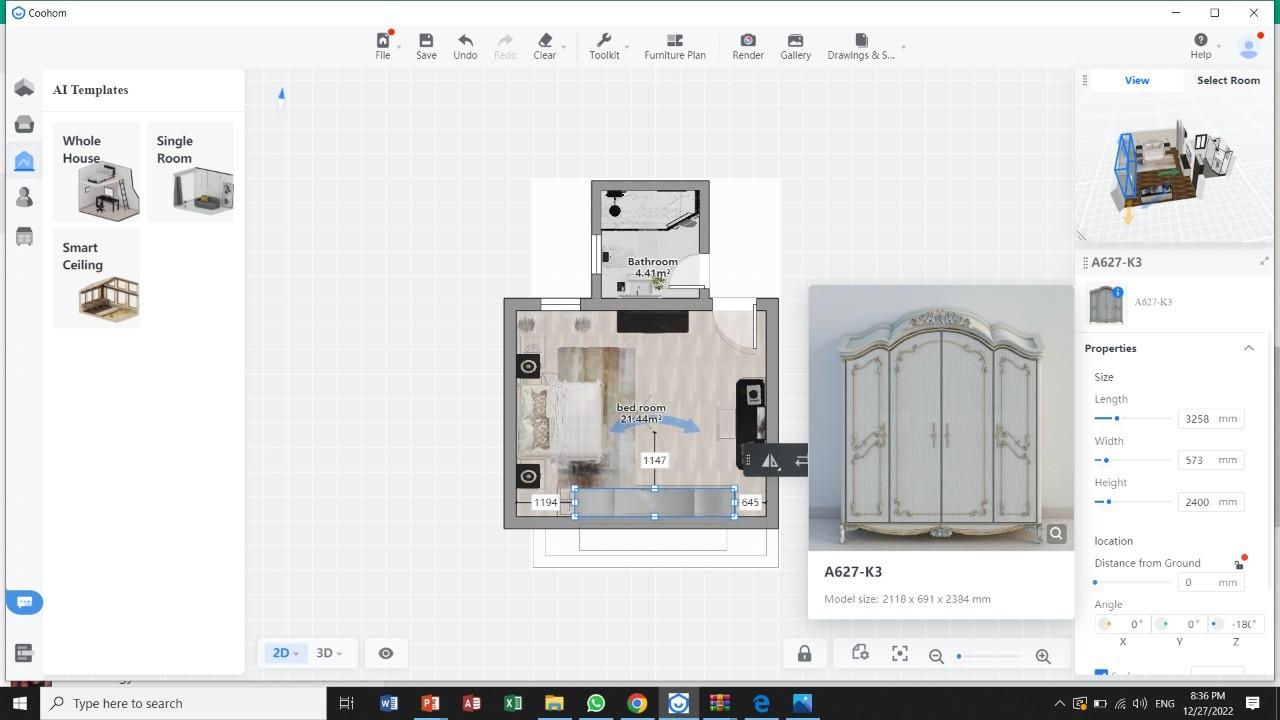Viewport: 1280px width, 720px height.
Task: Switch to the View tab
Action: click(x=1137, y=80)
